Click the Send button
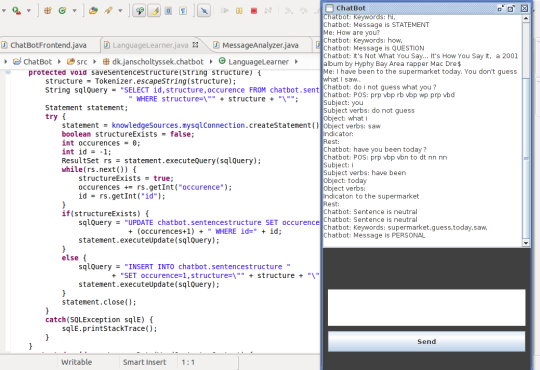 point(426,341)
